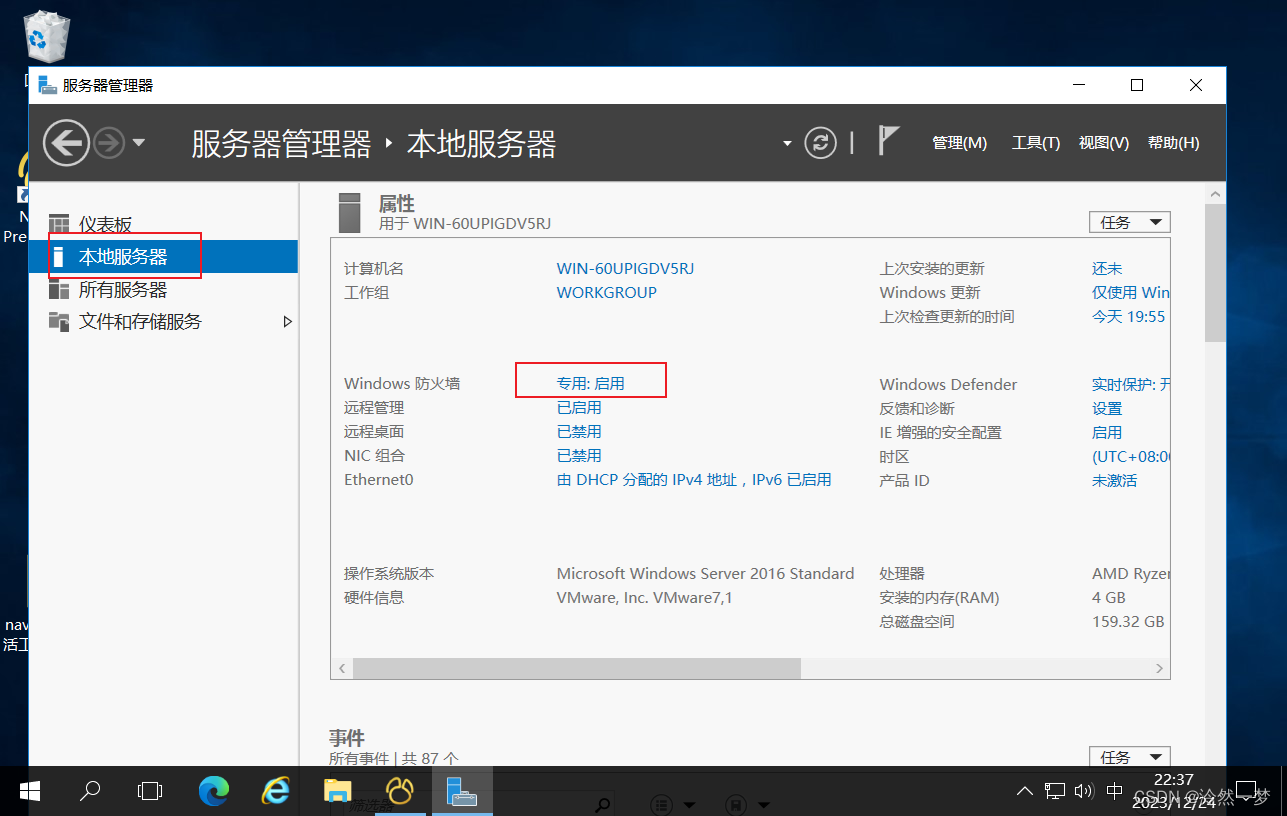Viewport: 1287px width, 816px height.
Task: Open the 工具(T) menu
Action: (x=1035, y=142)
